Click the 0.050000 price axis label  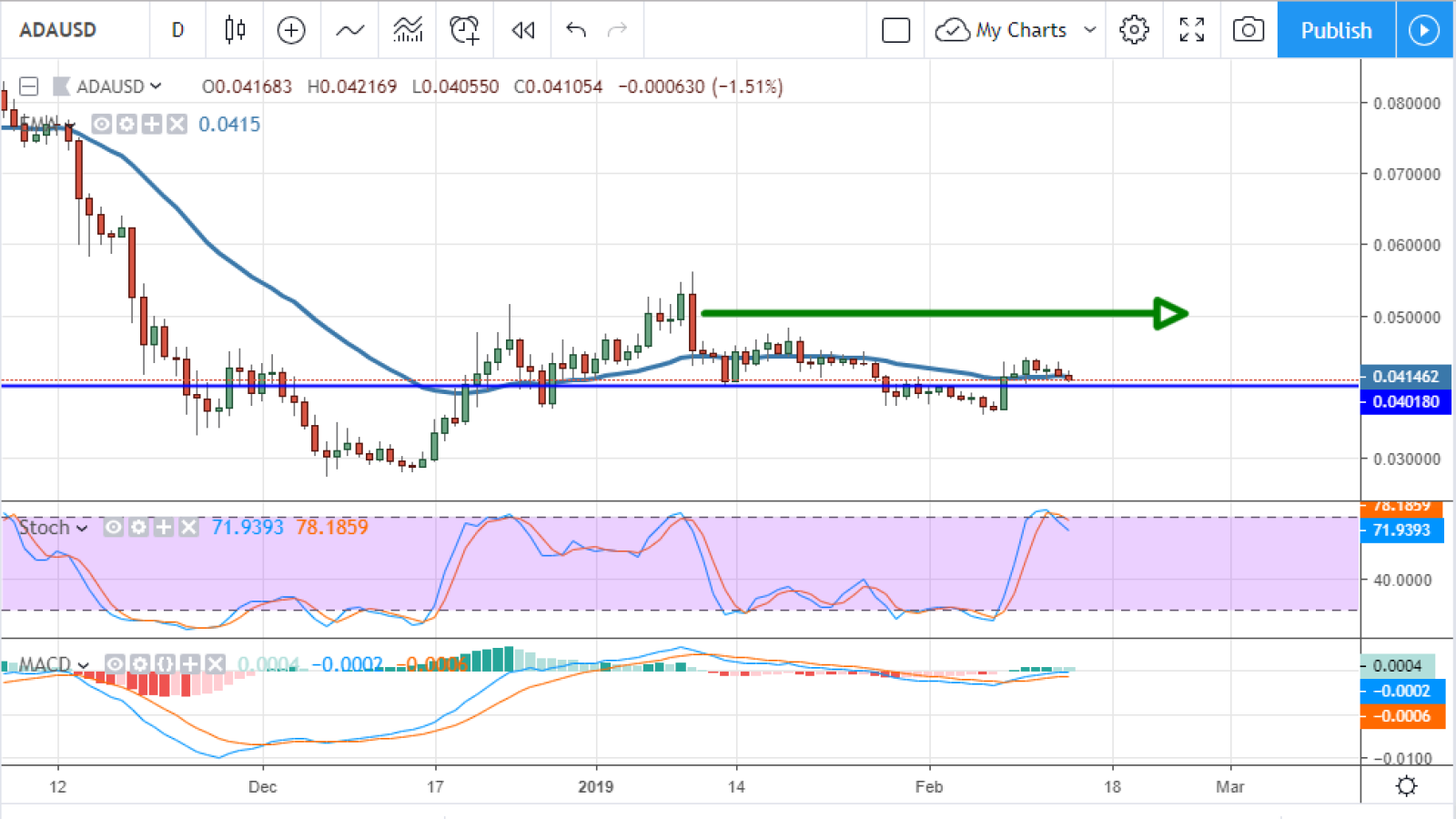point(1407,317)
